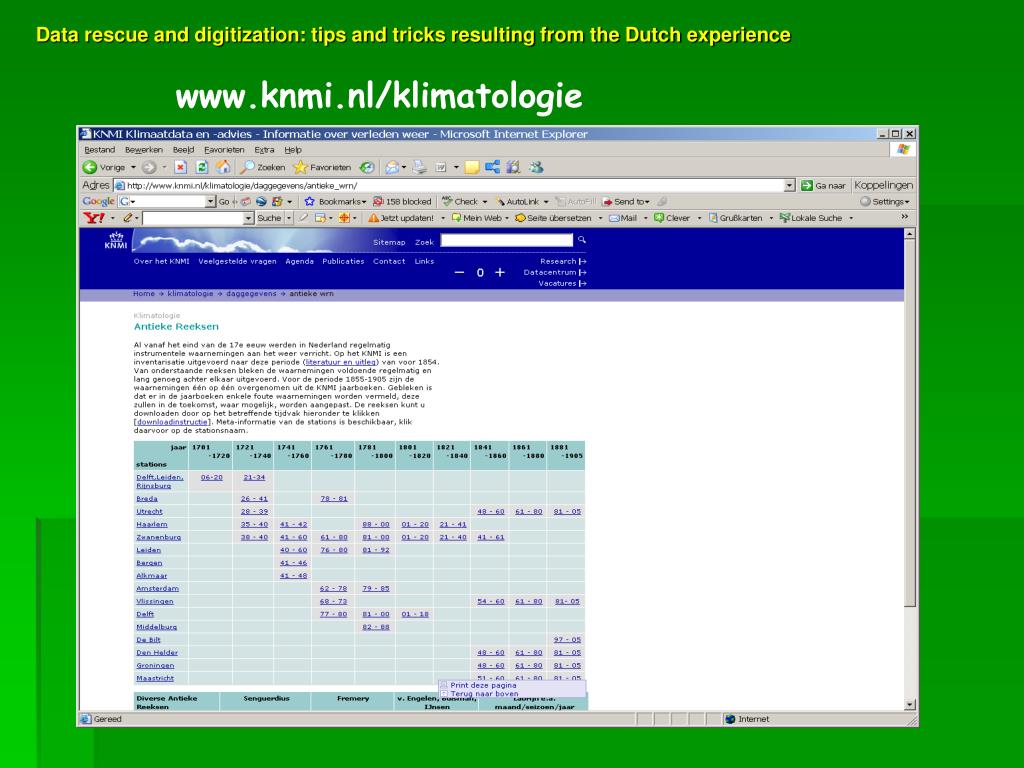1024x768 pixels.
Task: Click the 158 blocked popup blocker
Action: click(x=402, y=201)
